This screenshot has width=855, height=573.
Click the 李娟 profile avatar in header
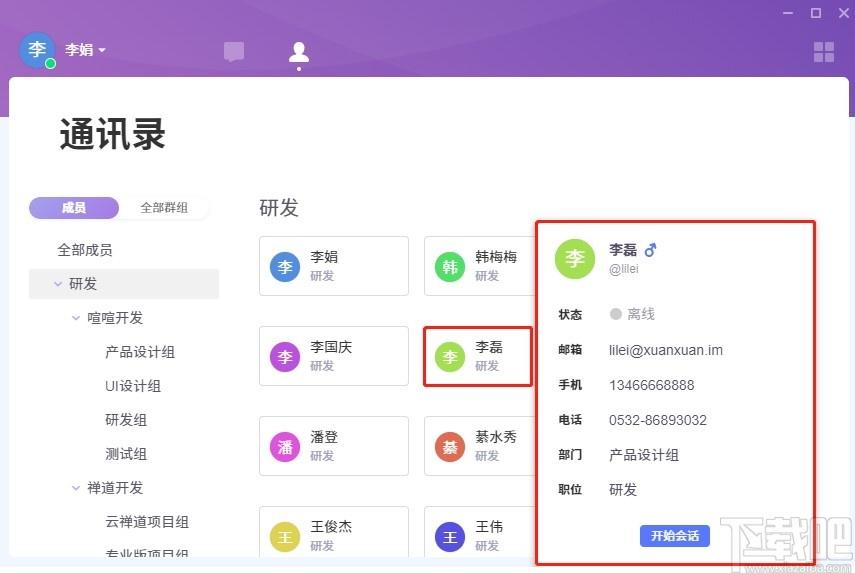click(37, 50)
